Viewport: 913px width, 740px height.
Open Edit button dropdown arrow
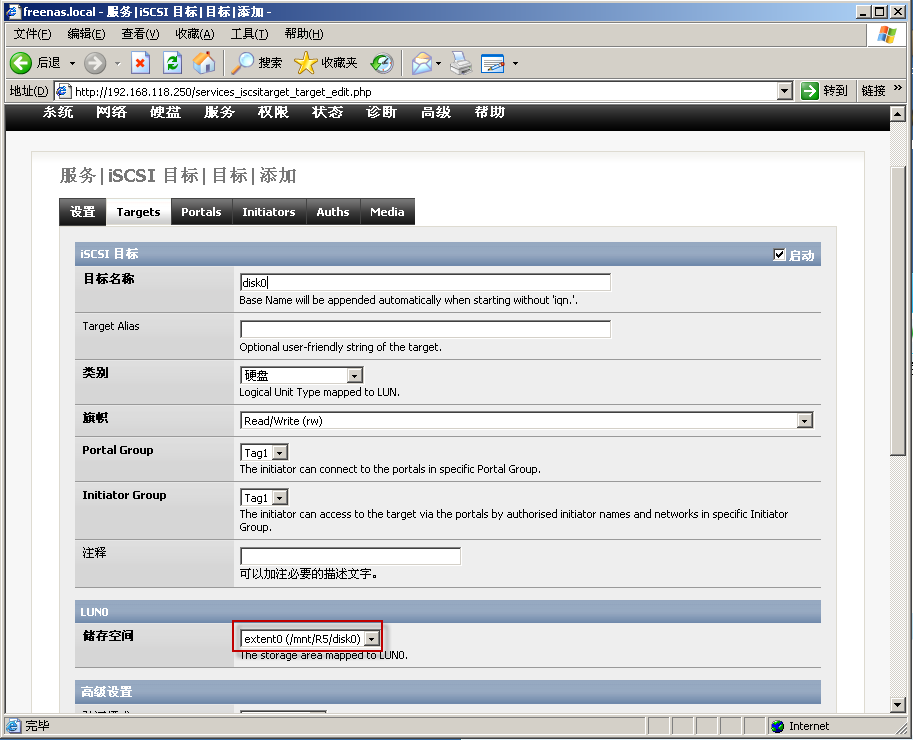(x=515, y=63)
